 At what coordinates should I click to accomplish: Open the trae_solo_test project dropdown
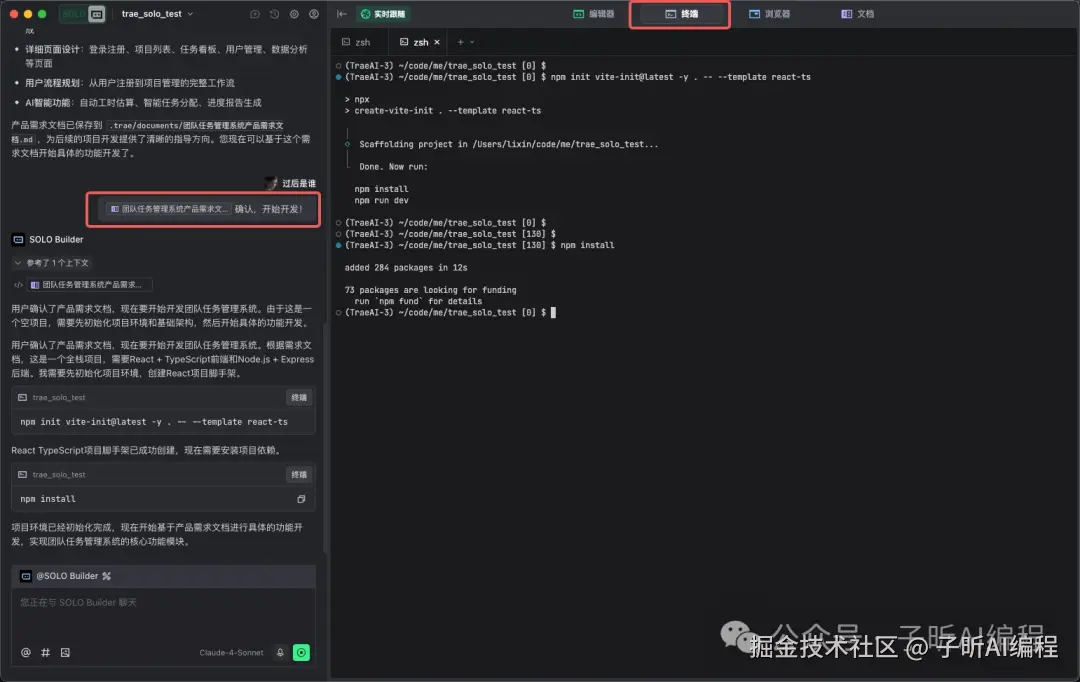(x=157, y=14)
